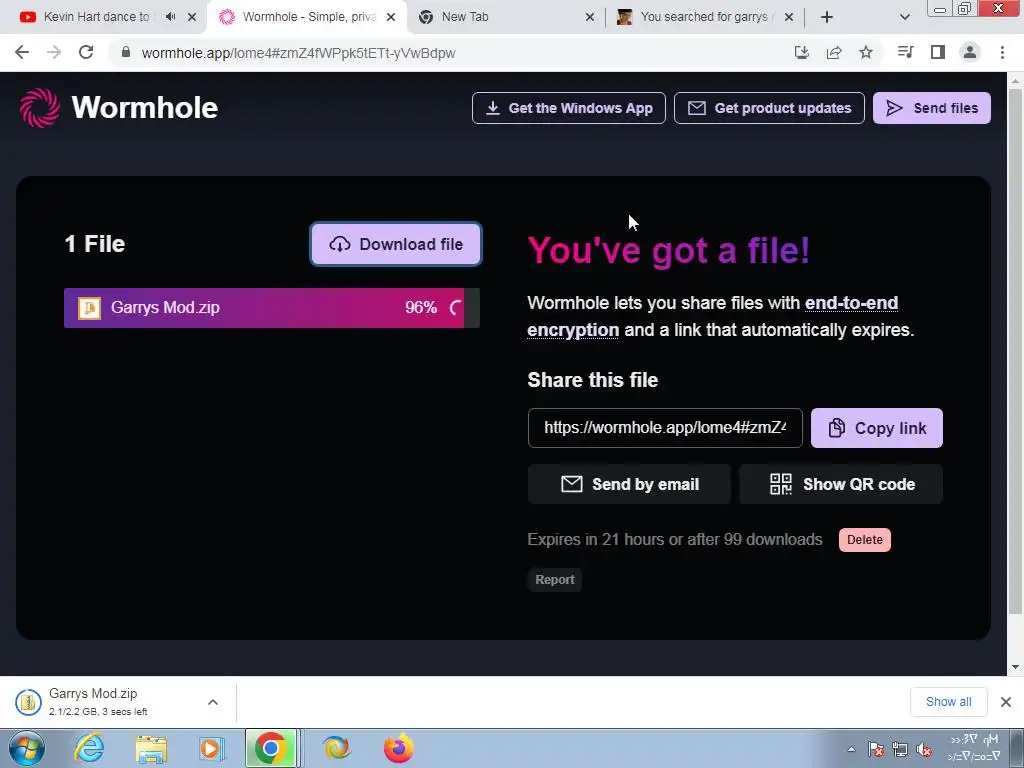Copy the share link with Copy link
1024x768 pixels.
tap(877, 428)
